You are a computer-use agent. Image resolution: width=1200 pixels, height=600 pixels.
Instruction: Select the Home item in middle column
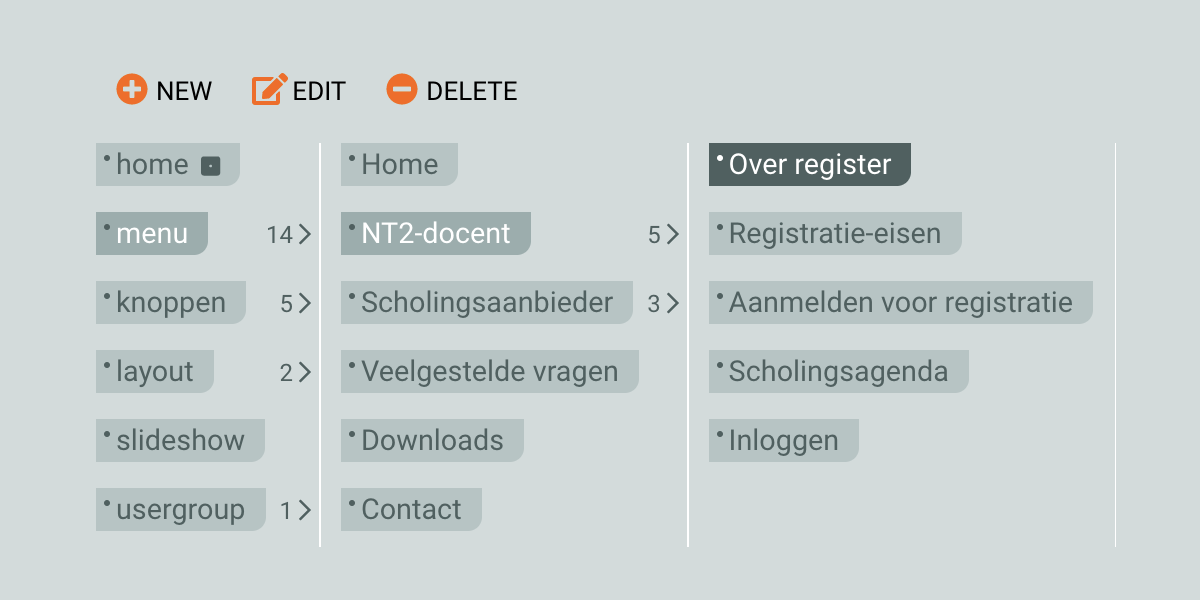click(399, 164)
